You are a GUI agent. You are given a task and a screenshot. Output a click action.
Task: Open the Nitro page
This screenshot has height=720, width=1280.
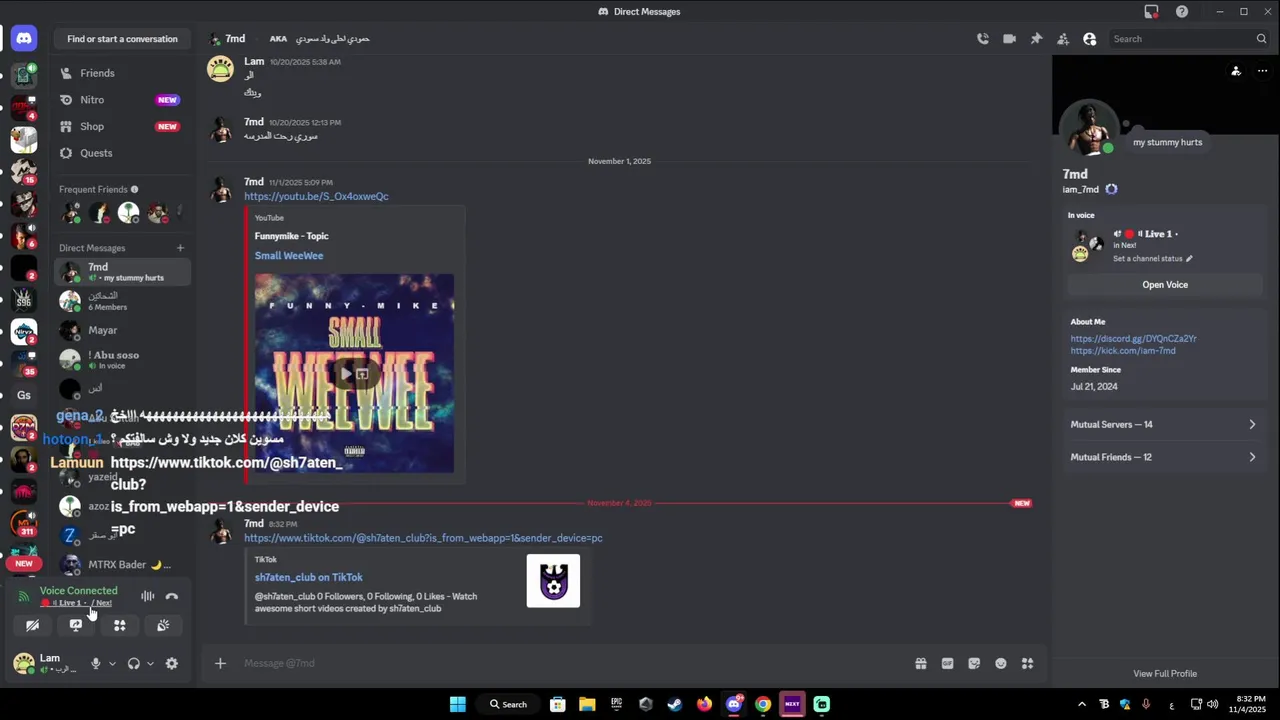pyautogui.click(x=122, y=100)
